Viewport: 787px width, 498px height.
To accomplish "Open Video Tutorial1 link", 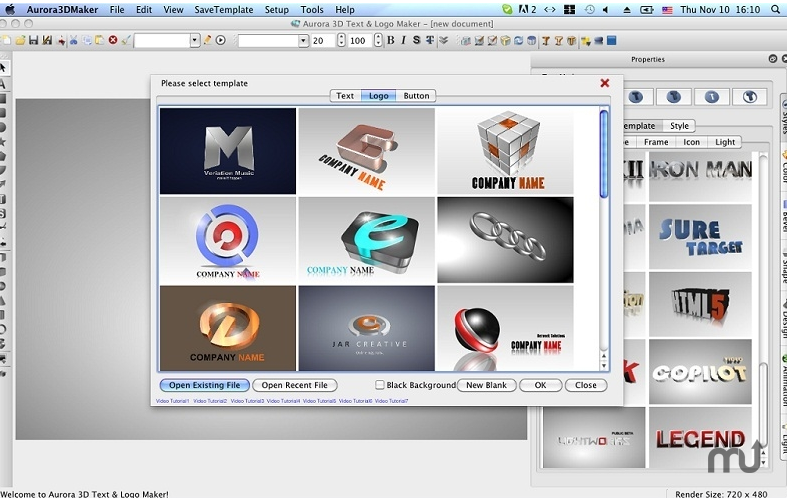I will coord(173,401).
